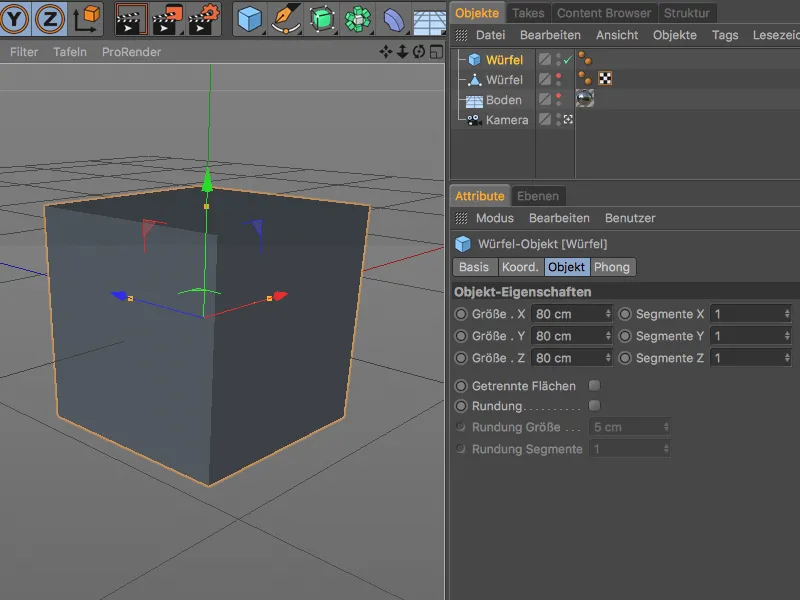Toggle visibility dots of second Würfel
The image size is (800, 600).
tap(558, 80)
